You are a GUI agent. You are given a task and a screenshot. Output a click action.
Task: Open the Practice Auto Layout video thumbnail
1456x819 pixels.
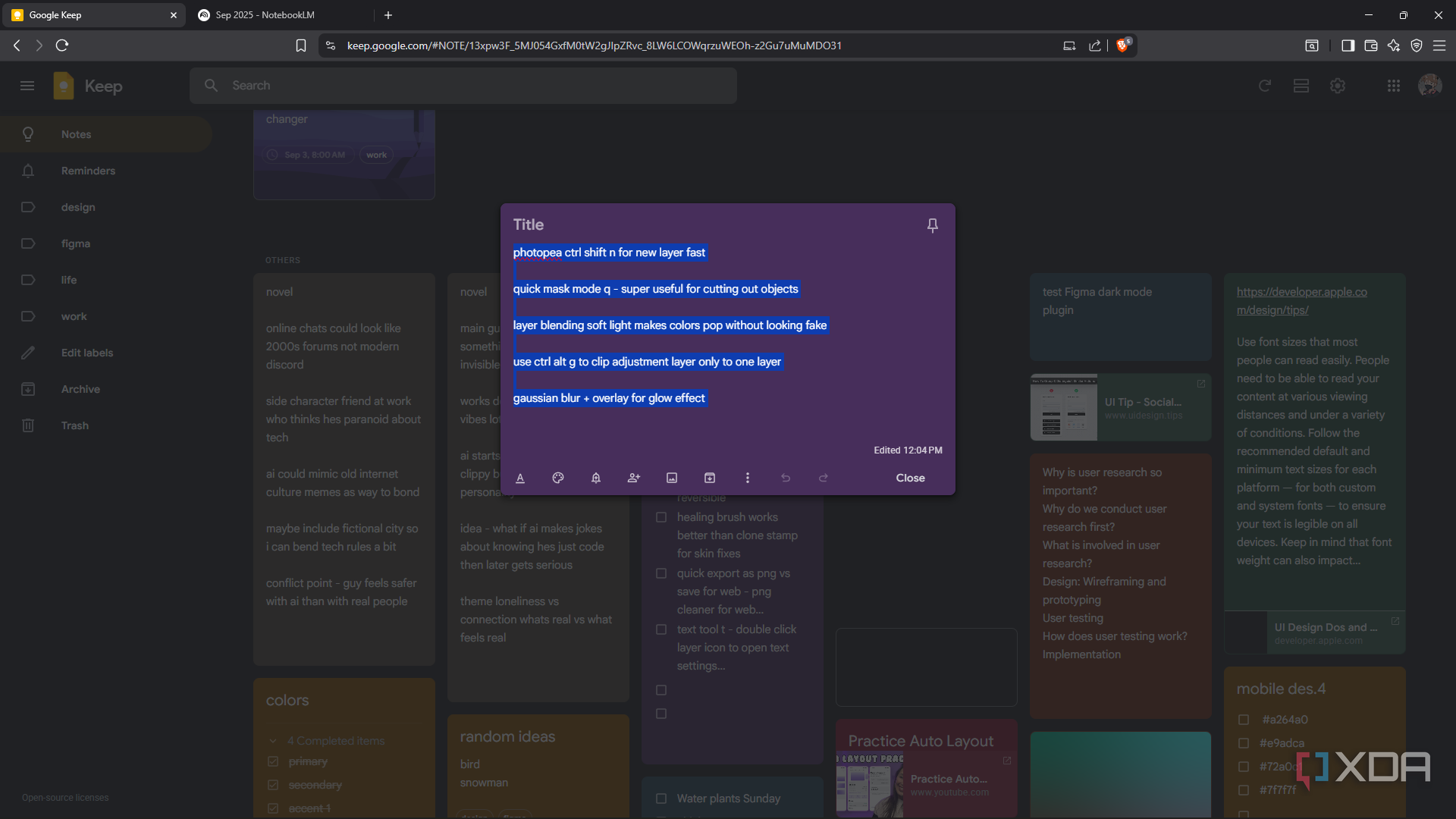[x=870, y=785]
